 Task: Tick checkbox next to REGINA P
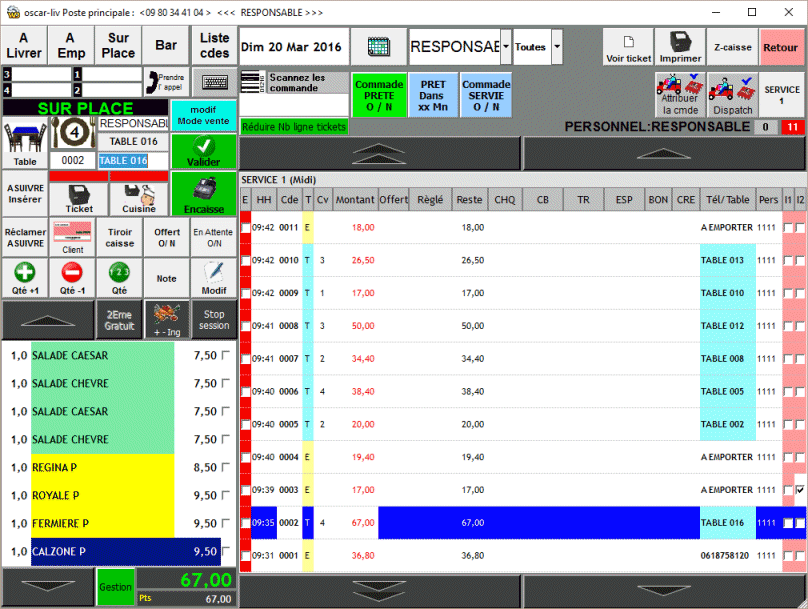[x=225, y=467]
